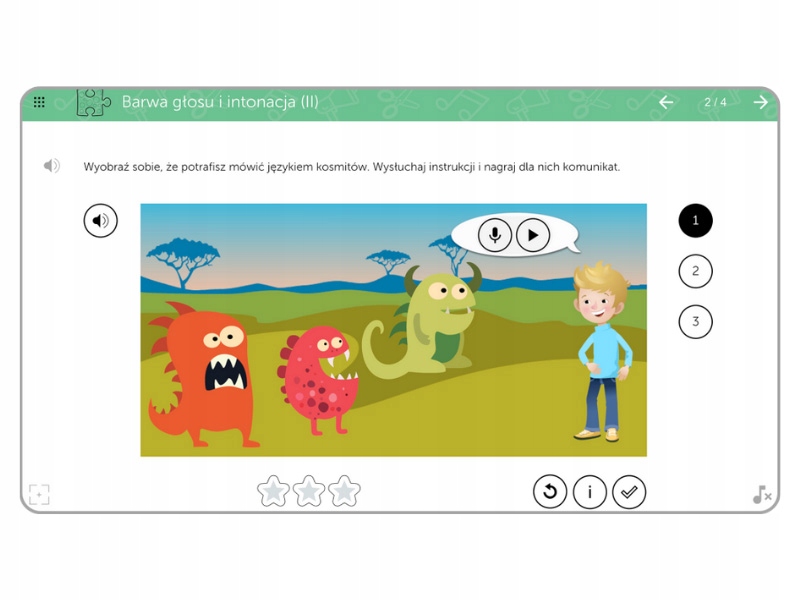
Task: Select step 1 circle
Action: [x=695, y=220]
